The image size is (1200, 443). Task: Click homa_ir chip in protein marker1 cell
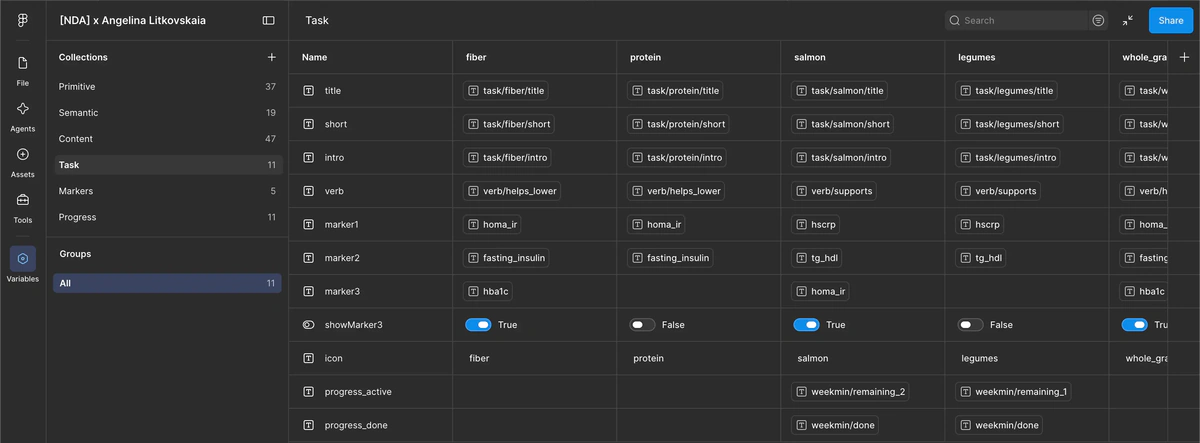656,225
